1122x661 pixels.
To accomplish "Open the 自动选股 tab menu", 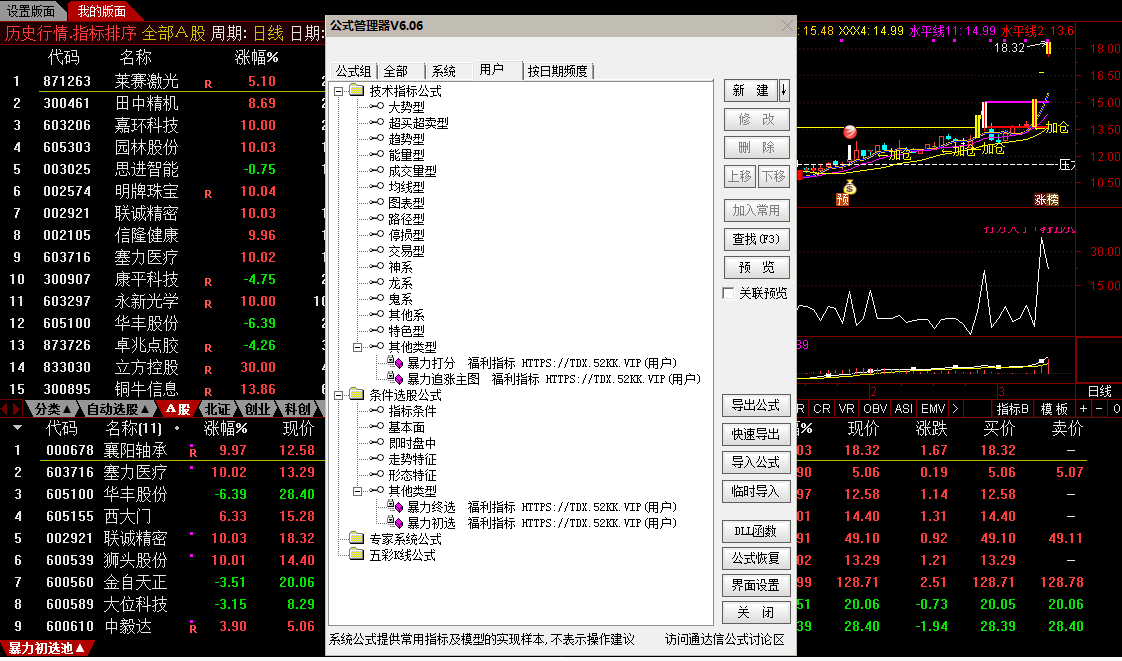I will click(x=117, y=409).
